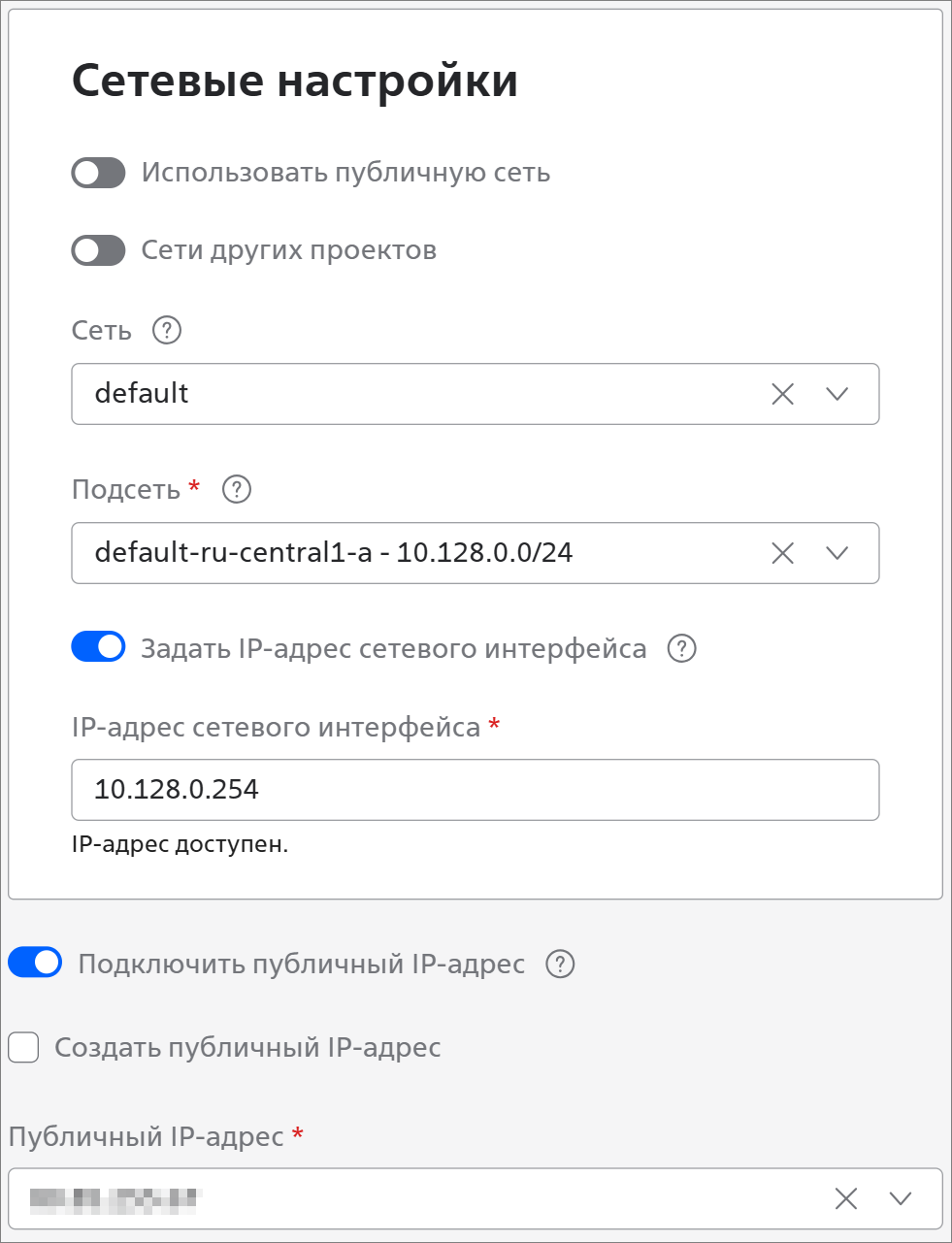Open help for Задать IP-адрес сетевого интерфейса
The height and width of the screenshot is (1243, 952).
682,648
